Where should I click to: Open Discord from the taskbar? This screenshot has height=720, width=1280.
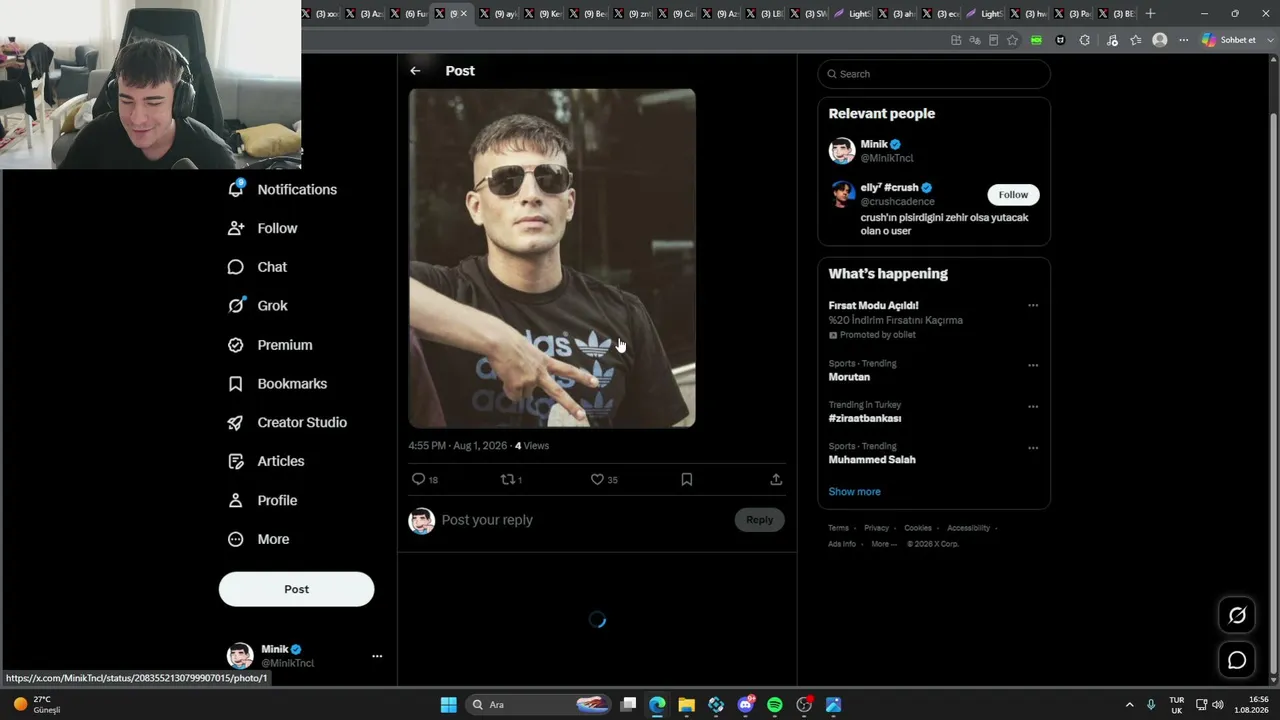pyautogui.click(x=745, y=705)
